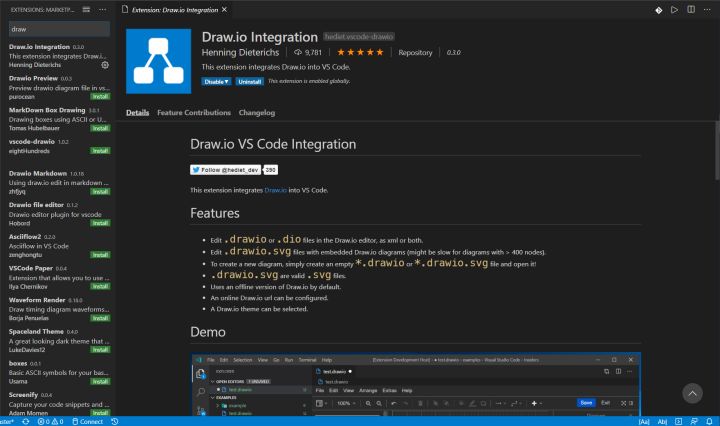Install MarkDown Box Drawing extension
The width and height of the screenshot is (720, 426).
click(x=100, y=128)
